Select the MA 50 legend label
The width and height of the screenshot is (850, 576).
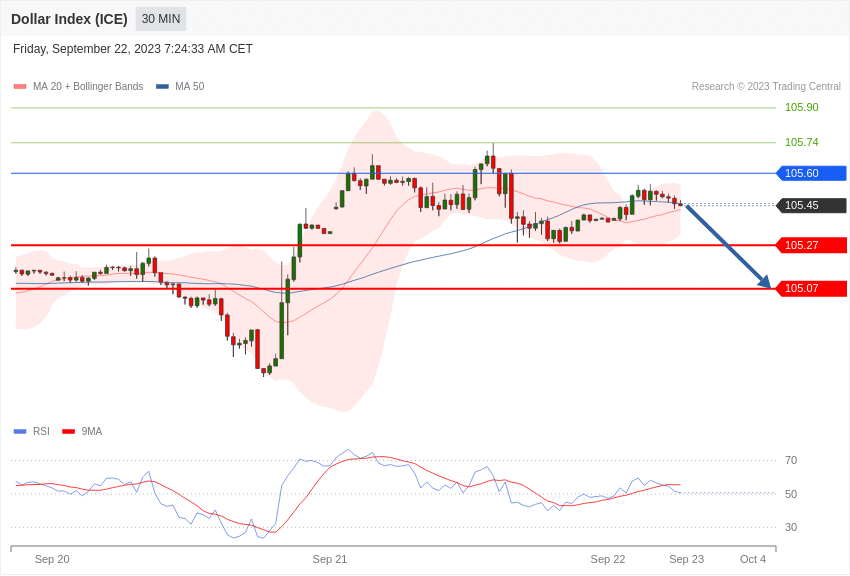pyautogui.click(x=190, y=87)
